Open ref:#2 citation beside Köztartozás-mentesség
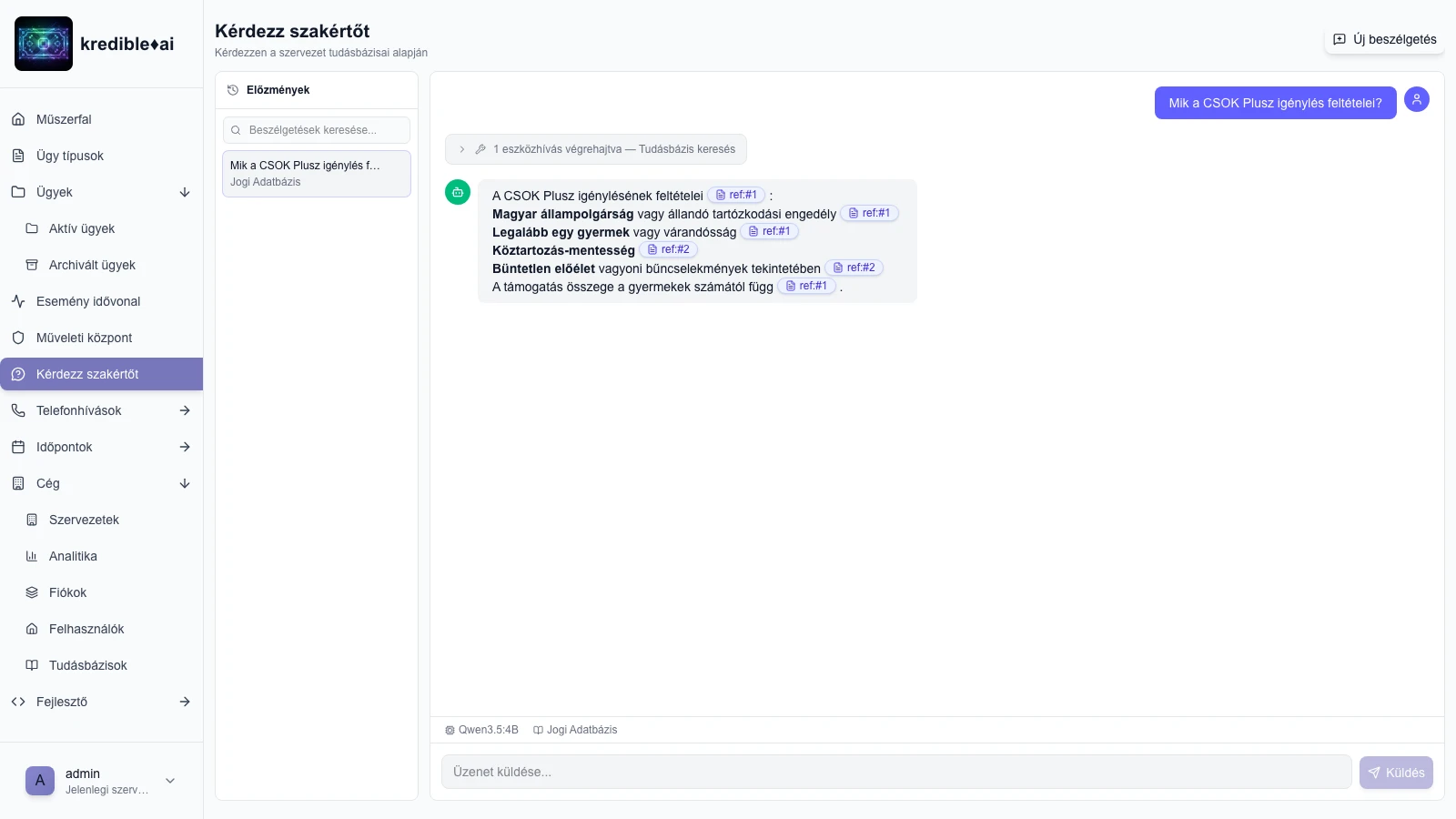This screenshot has width=1456, height=819. (x=668, y=249)
